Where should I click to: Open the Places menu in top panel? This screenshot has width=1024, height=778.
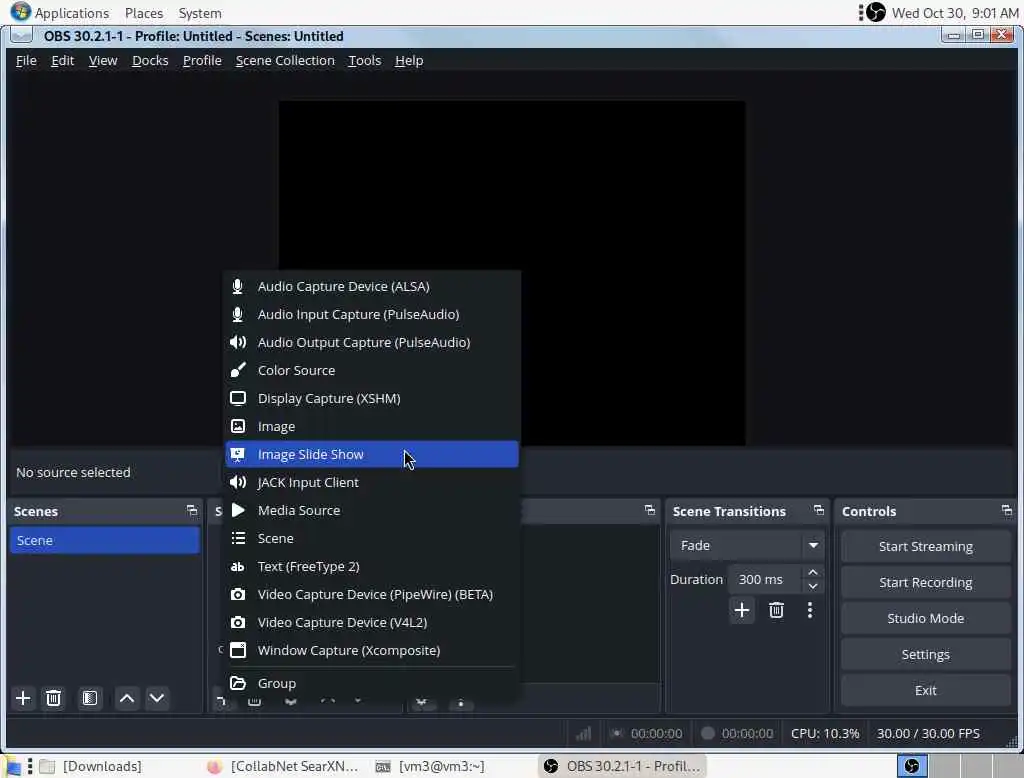[x=144, y=13]
